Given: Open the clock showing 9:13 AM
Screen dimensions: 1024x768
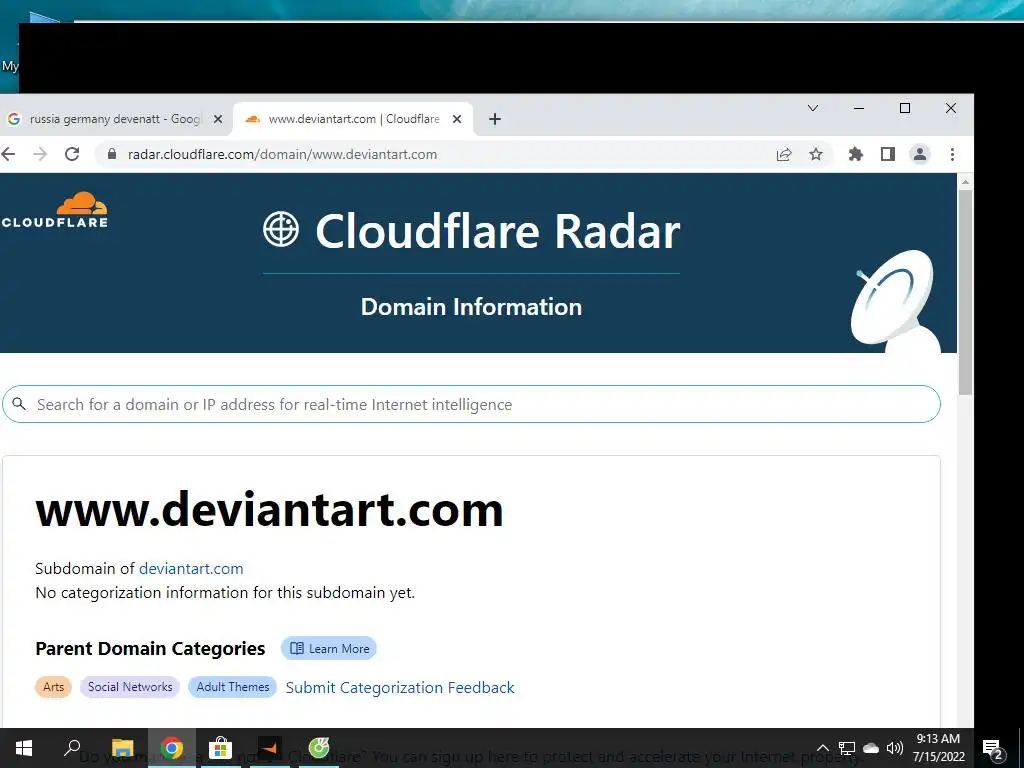Looking at the screenshot, I should point(938,748).
